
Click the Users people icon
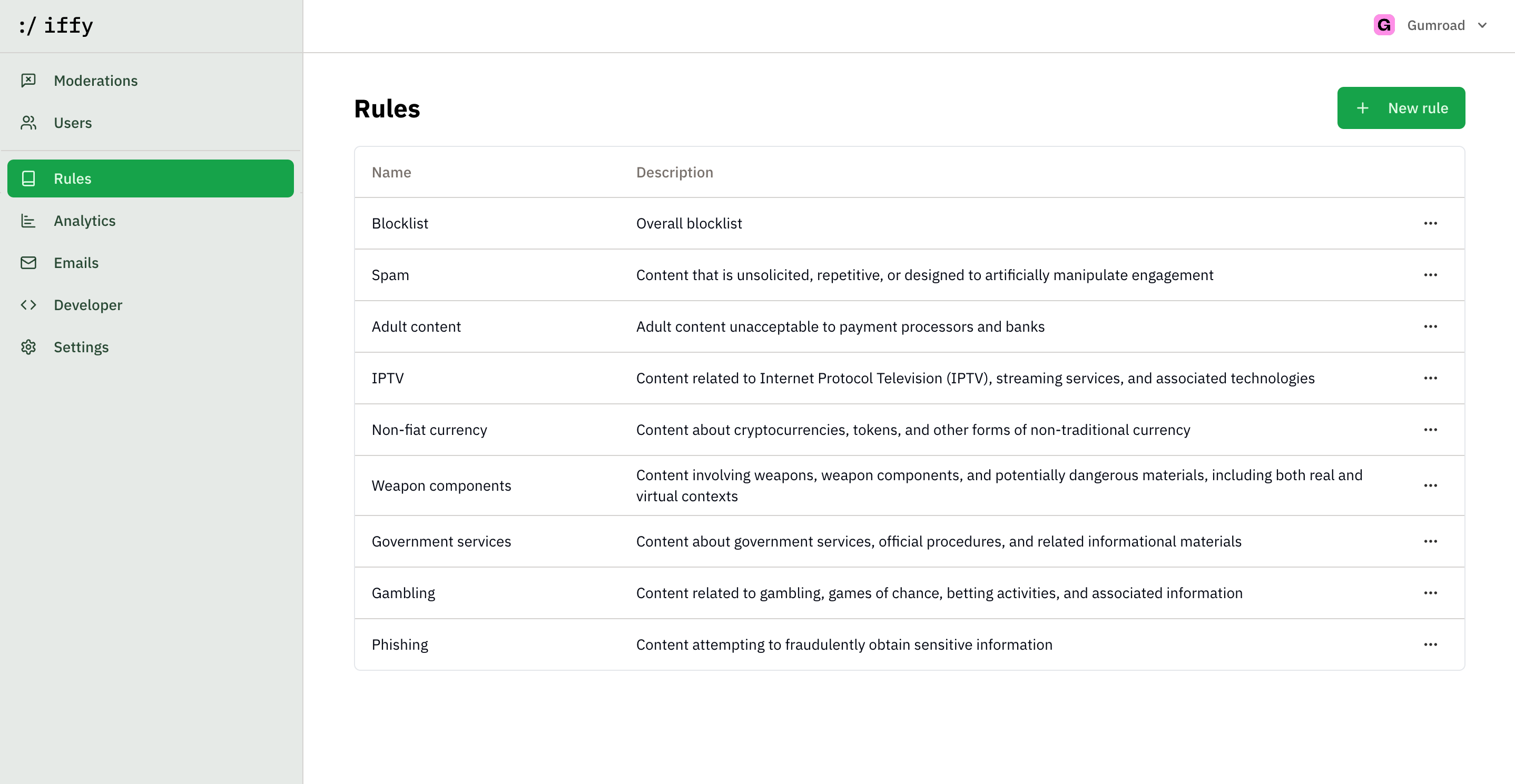tap(28, 122)
